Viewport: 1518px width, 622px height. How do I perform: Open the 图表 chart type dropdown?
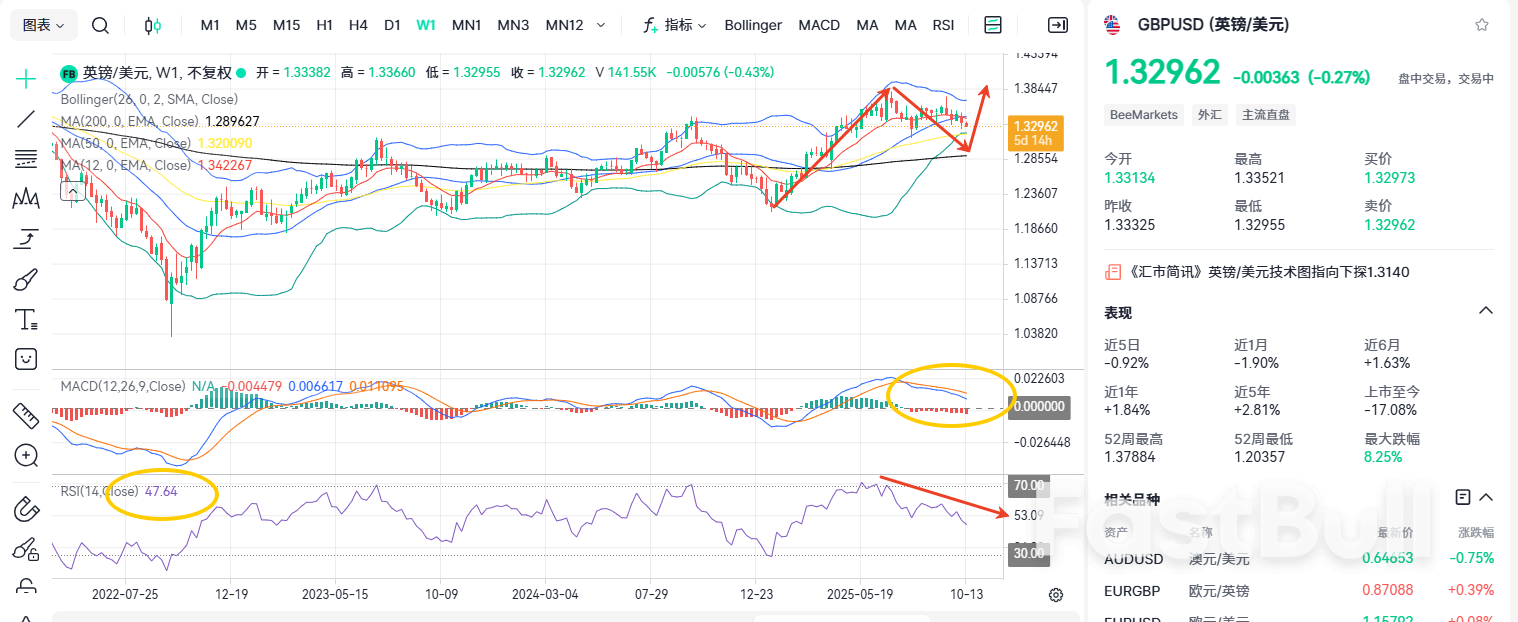40,24
